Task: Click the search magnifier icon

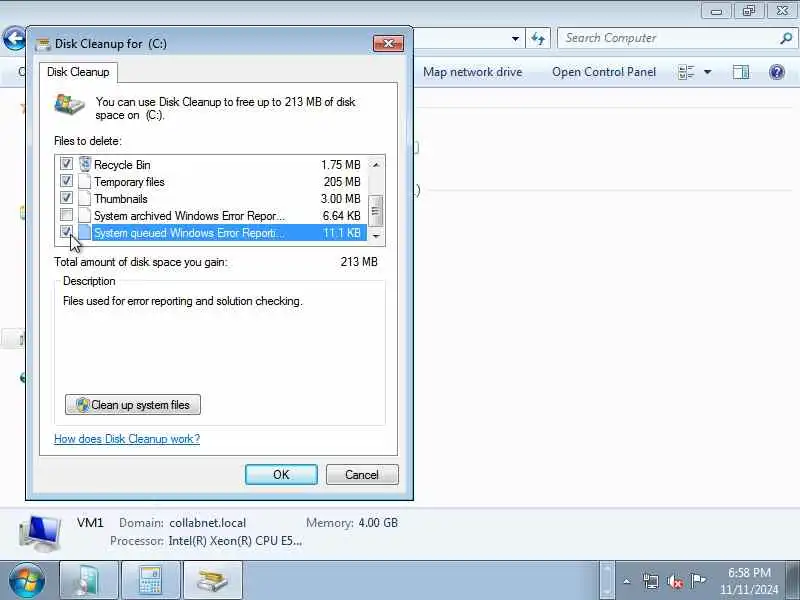Action: pyautogui.click(x=786, y=38)
